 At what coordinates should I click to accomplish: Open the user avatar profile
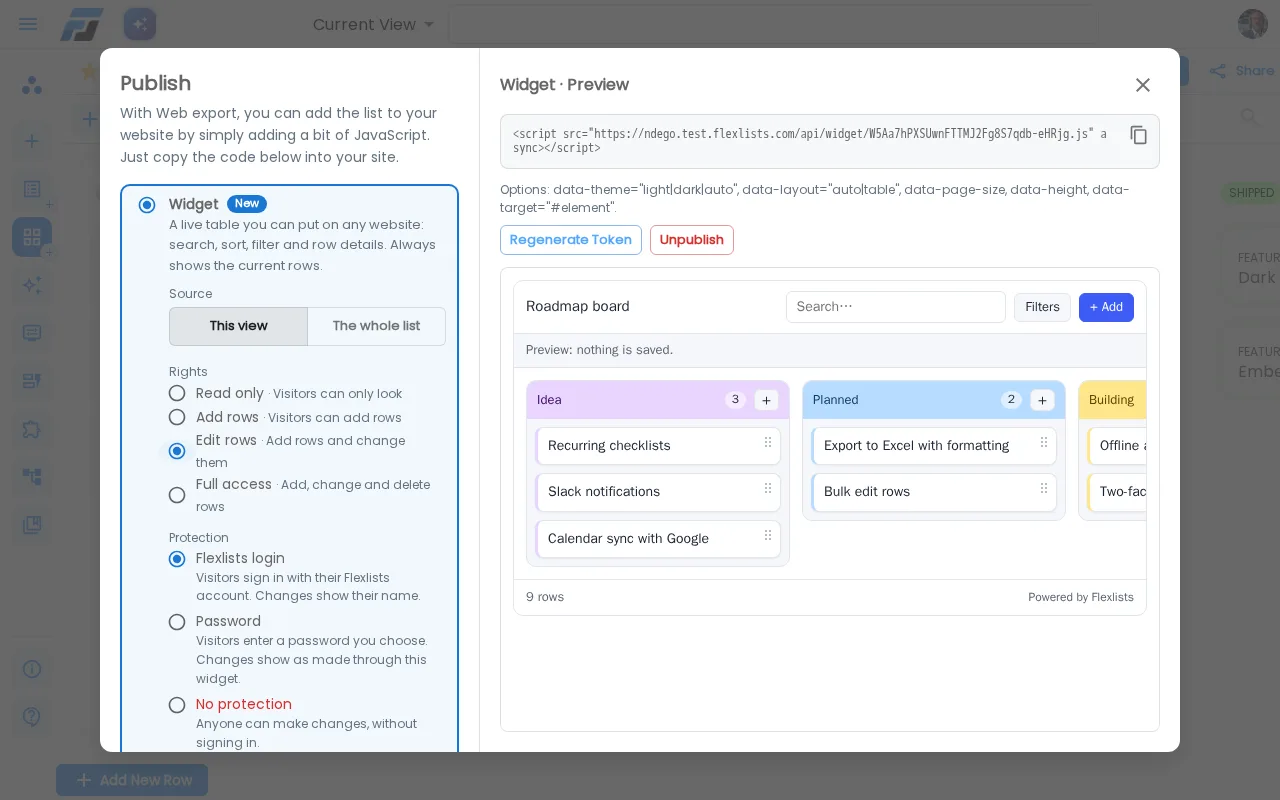1252,24
